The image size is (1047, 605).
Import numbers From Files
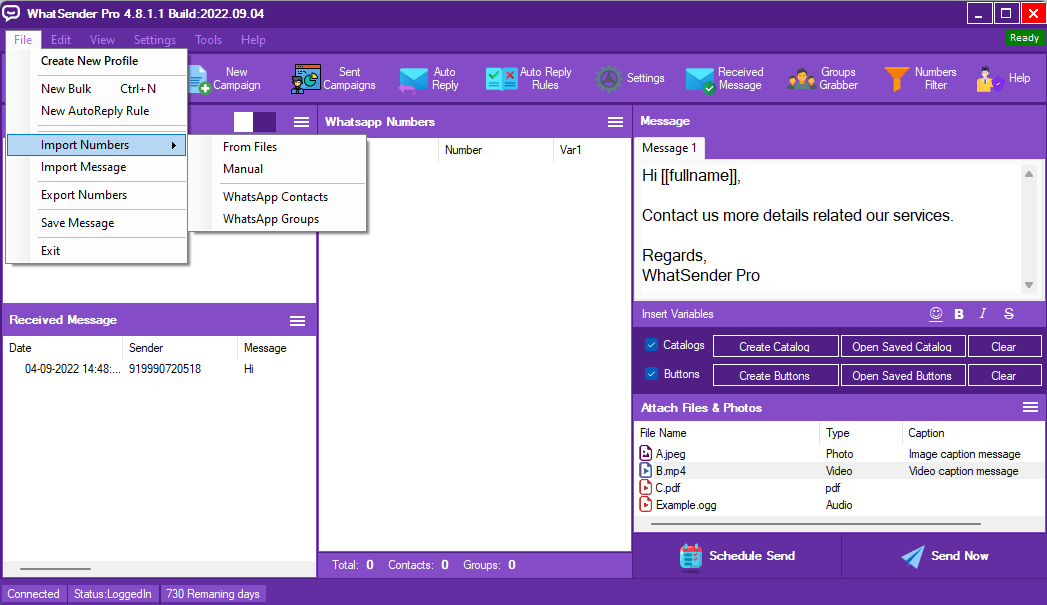[277, 147]
